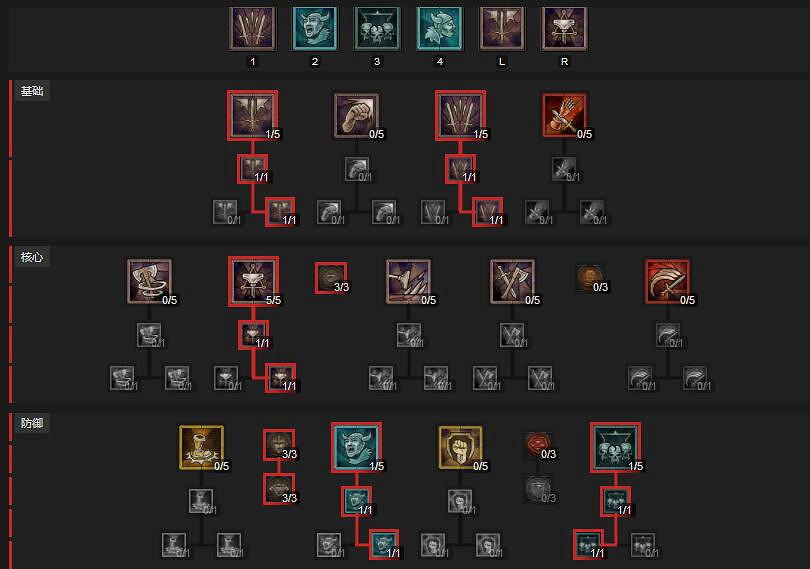Select the red 0/3 passive in defensive row
Screen dimensions: 810x569
538,445
